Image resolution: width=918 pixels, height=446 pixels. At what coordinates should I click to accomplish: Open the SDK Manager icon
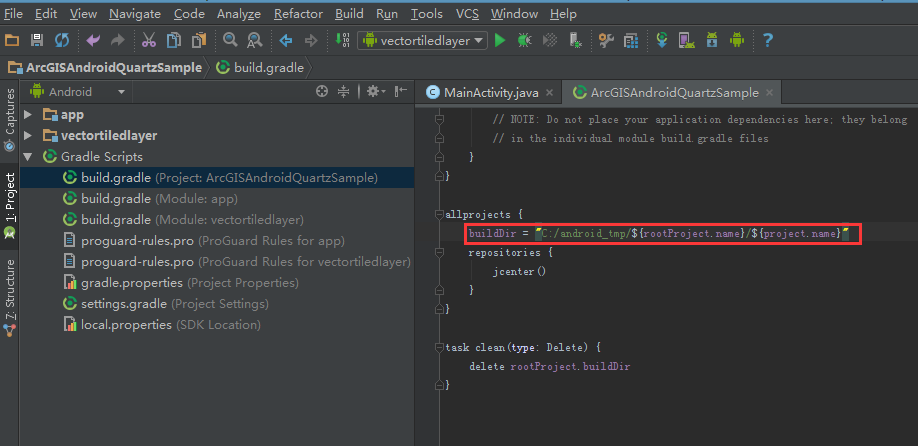click(711, 40)
